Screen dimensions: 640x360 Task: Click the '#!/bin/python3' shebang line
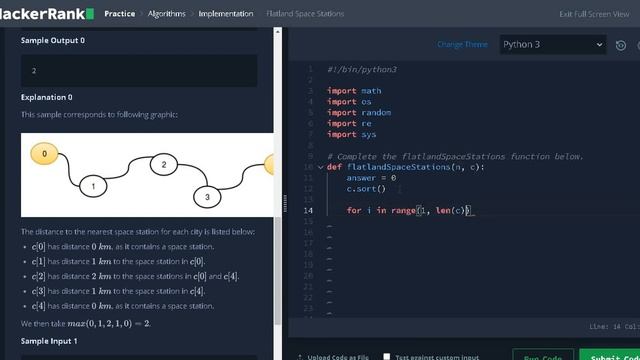362,69
